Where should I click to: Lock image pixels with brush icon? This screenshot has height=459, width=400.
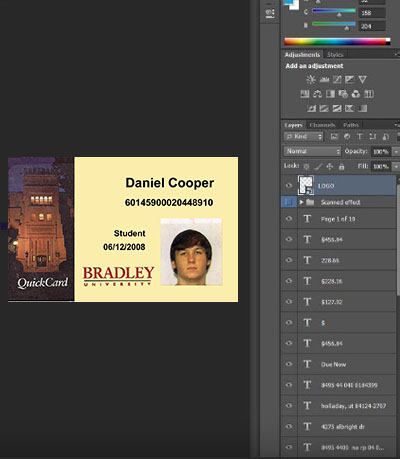click(318, 166)
